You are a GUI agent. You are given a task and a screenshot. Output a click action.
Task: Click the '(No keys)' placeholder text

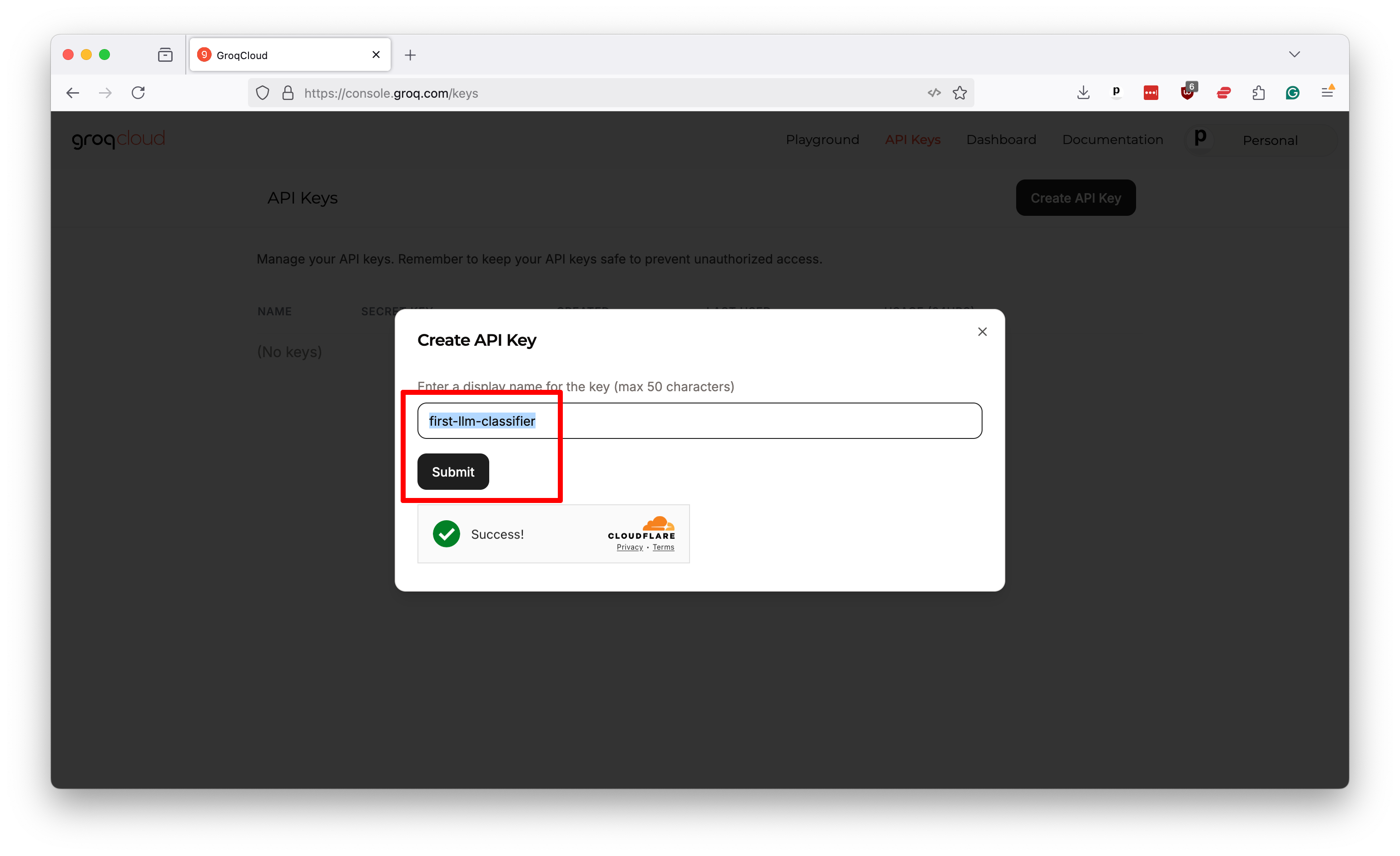(289, 352)
